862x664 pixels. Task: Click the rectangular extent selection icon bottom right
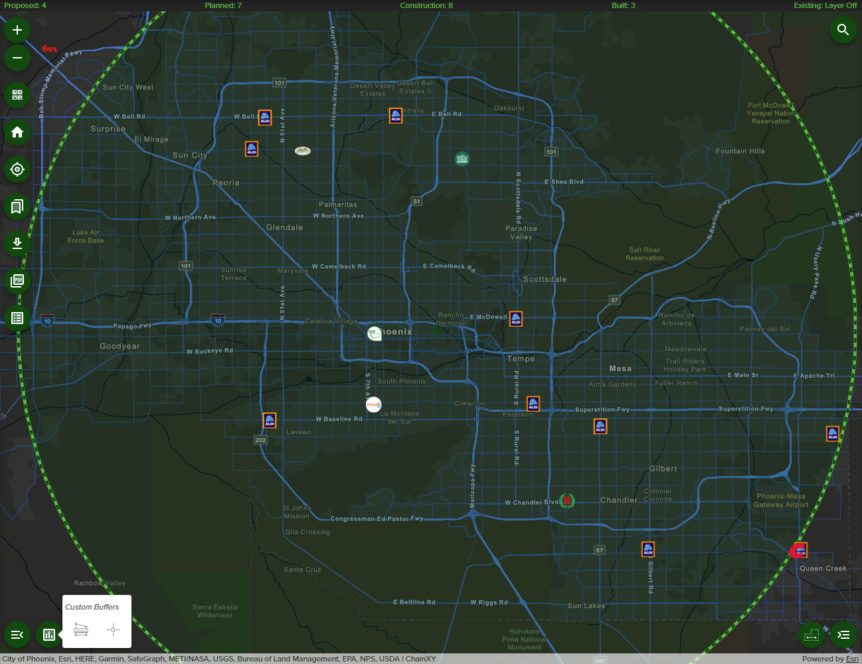click(811, 634)
